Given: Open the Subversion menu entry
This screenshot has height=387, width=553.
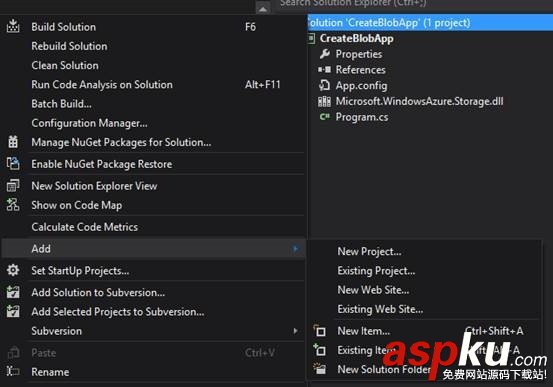Looking at the screenshot, I should point(153,331).
